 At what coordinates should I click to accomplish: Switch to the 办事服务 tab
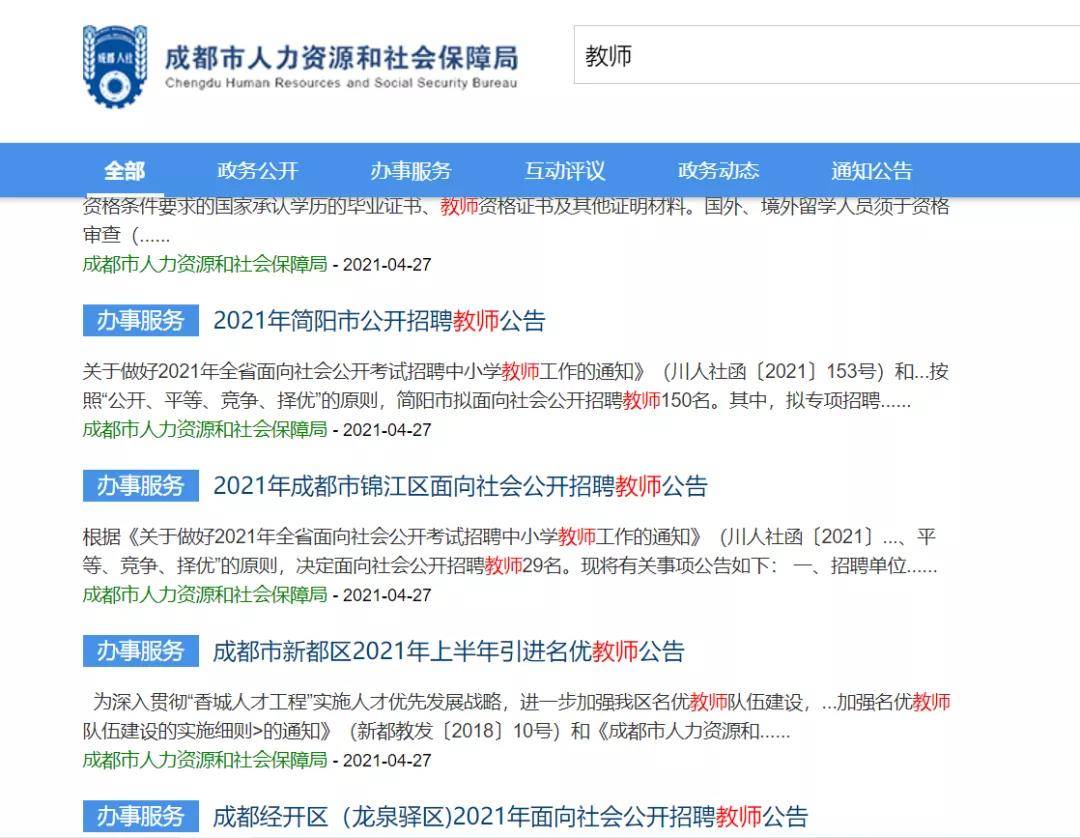pos(410,171)
